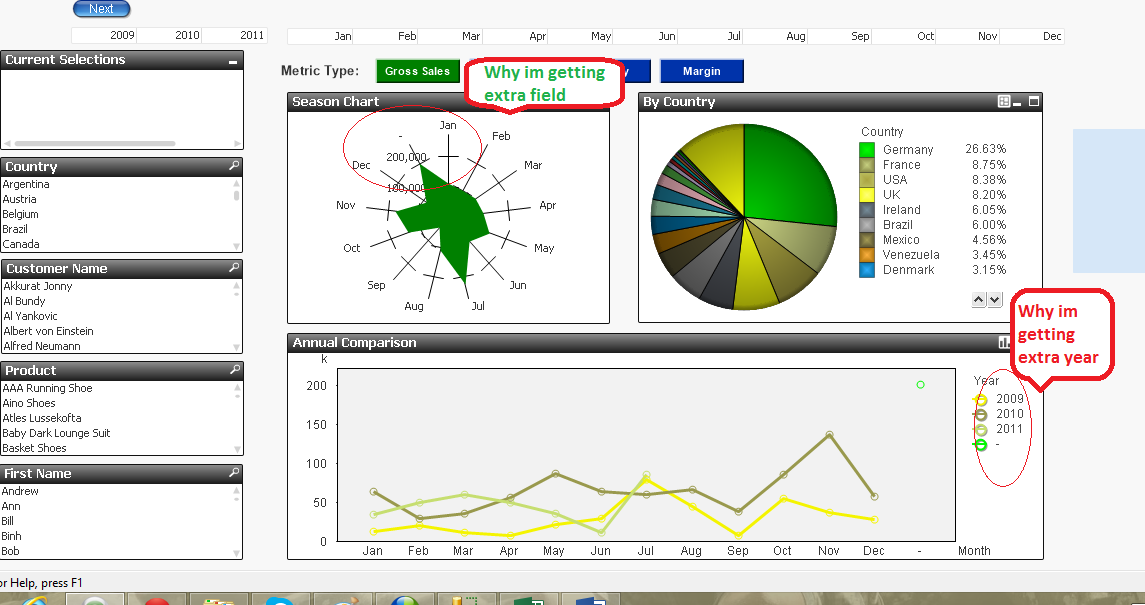Select Jul in month list bar

coord(710,36)
